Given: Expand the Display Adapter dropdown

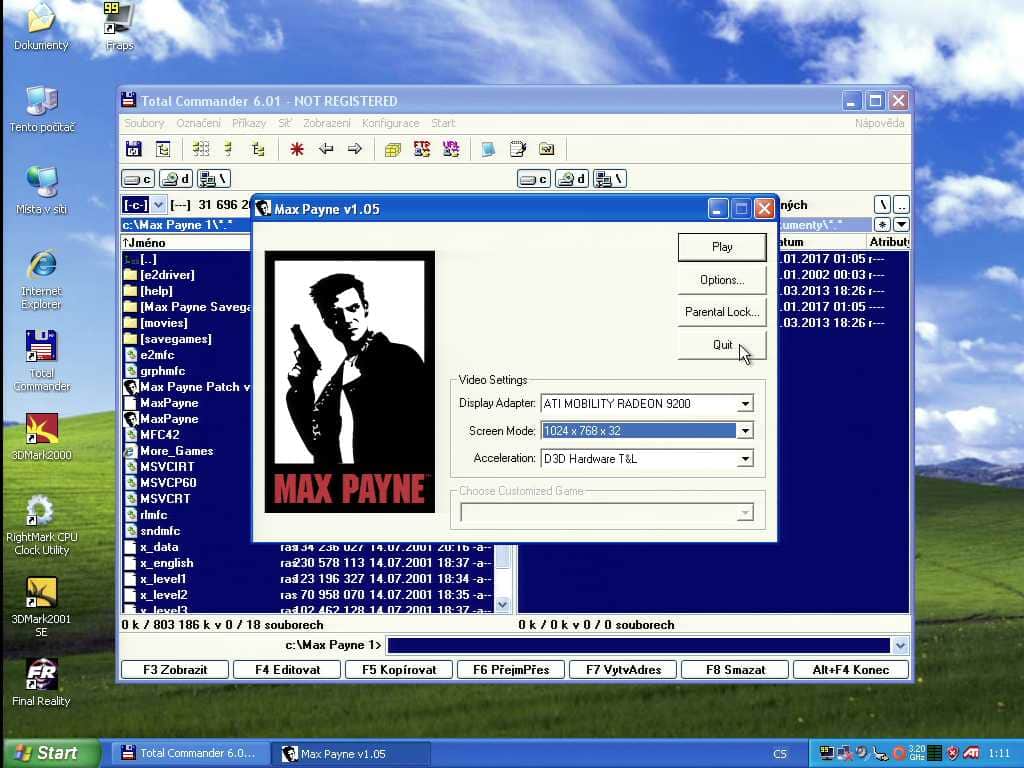Looking at the screenshot, I should (x=744, y=404).
